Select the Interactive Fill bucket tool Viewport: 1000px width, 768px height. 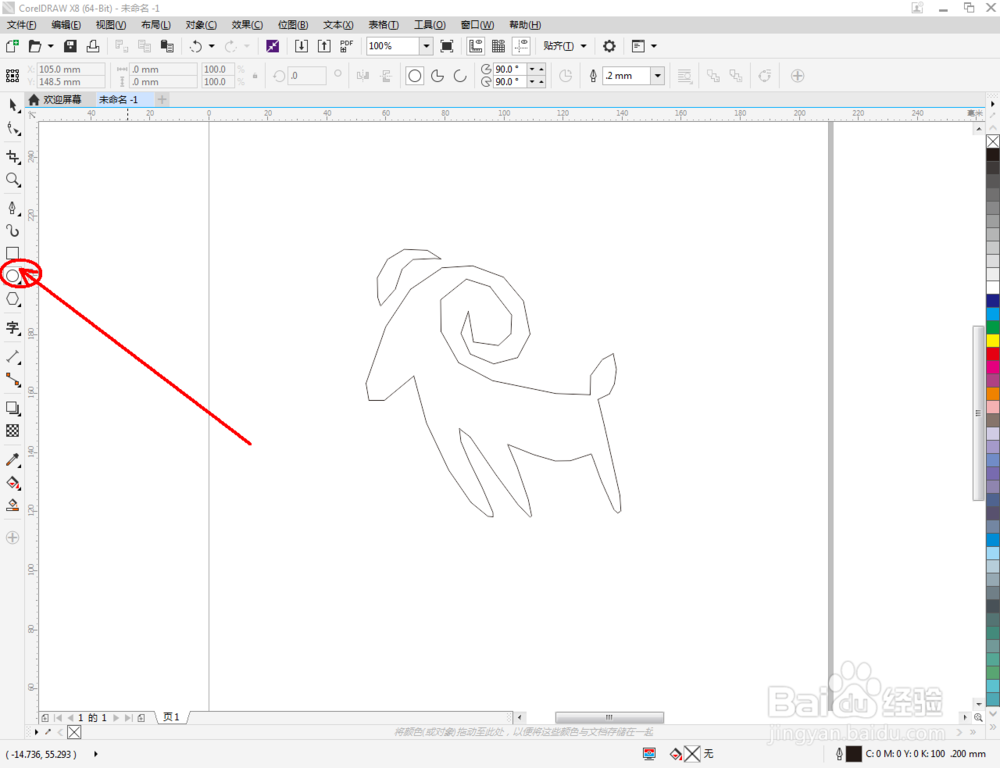13,483
